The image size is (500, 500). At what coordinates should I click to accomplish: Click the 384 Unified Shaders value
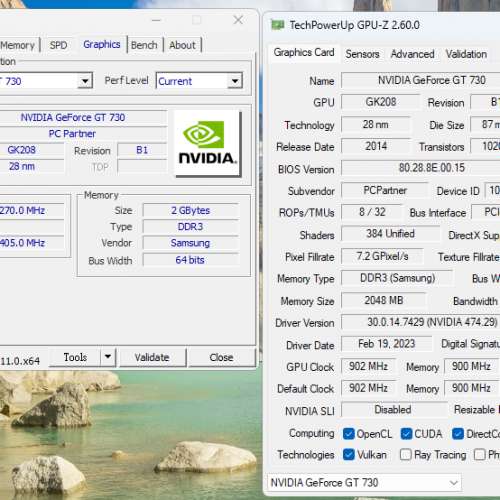(390, 234)
